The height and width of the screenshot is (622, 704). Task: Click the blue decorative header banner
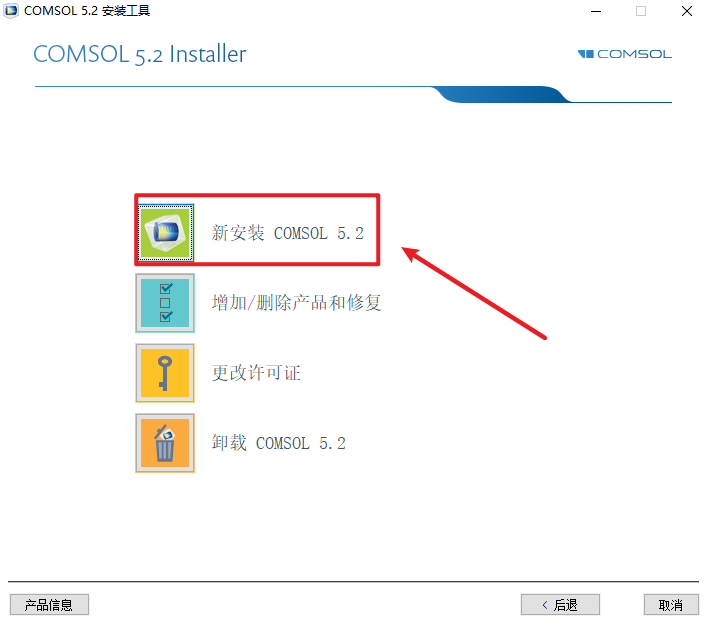coord(503,94)
